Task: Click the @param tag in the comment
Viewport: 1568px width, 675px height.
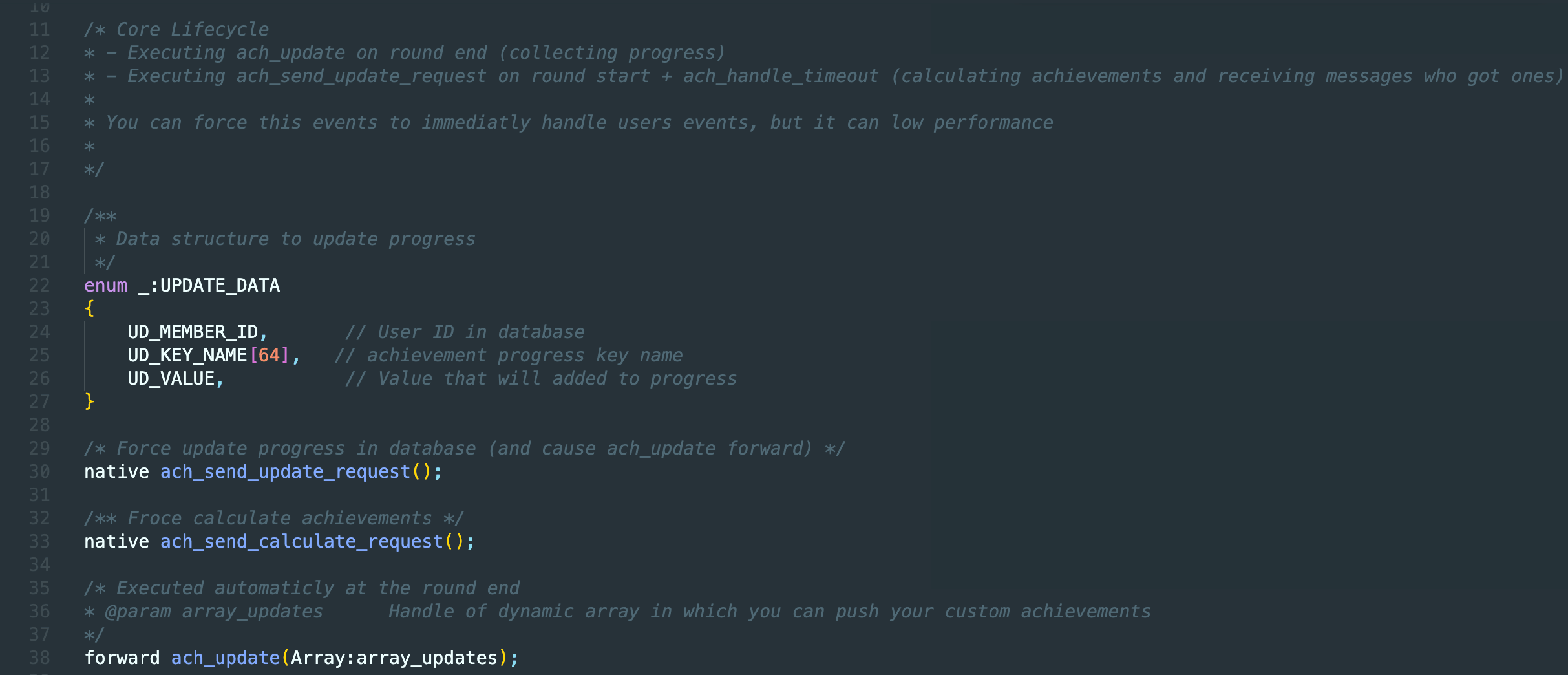Action: pos(138,612)
